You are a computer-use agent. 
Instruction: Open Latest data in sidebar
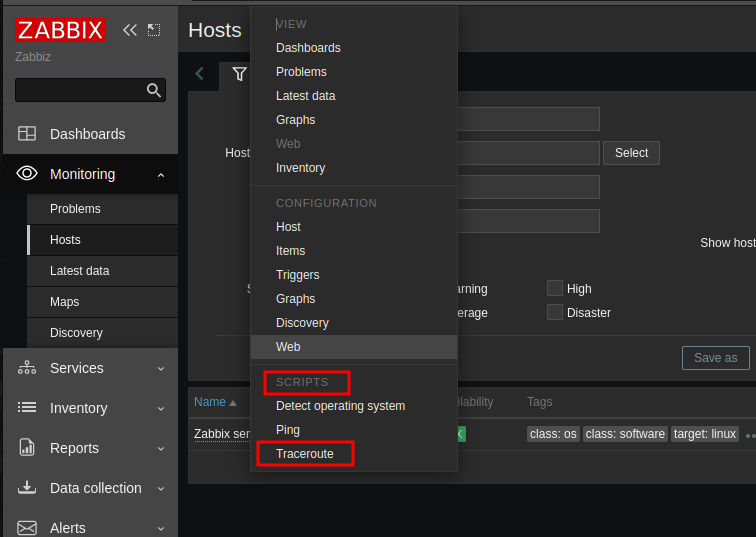point(102,271)
